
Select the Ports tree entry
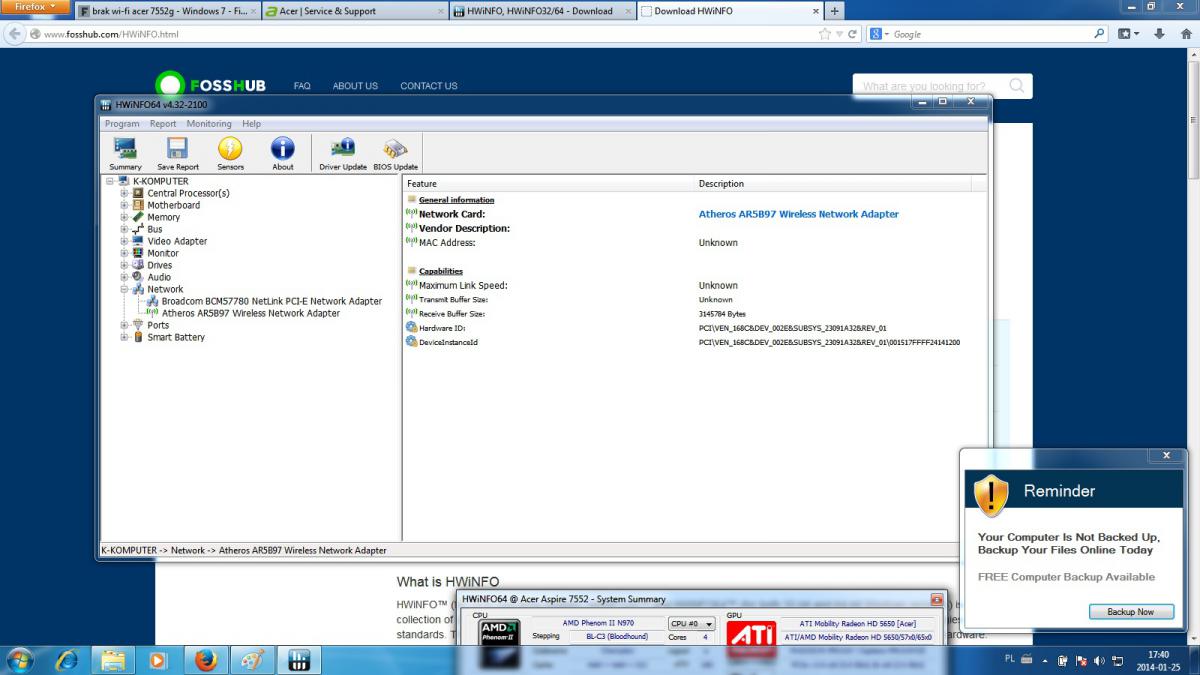coord(158,325)
